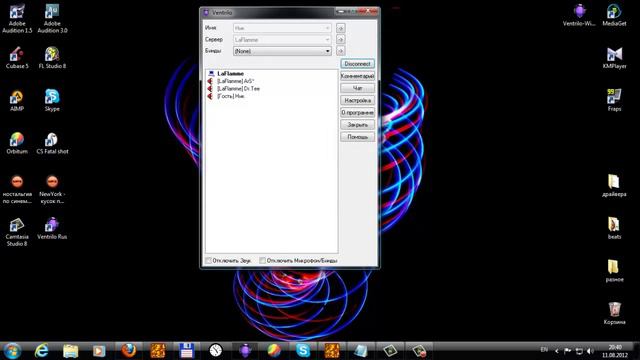Open the Чат window button
The height and width of the screenshot is (360, 640).
click(358, 88)
